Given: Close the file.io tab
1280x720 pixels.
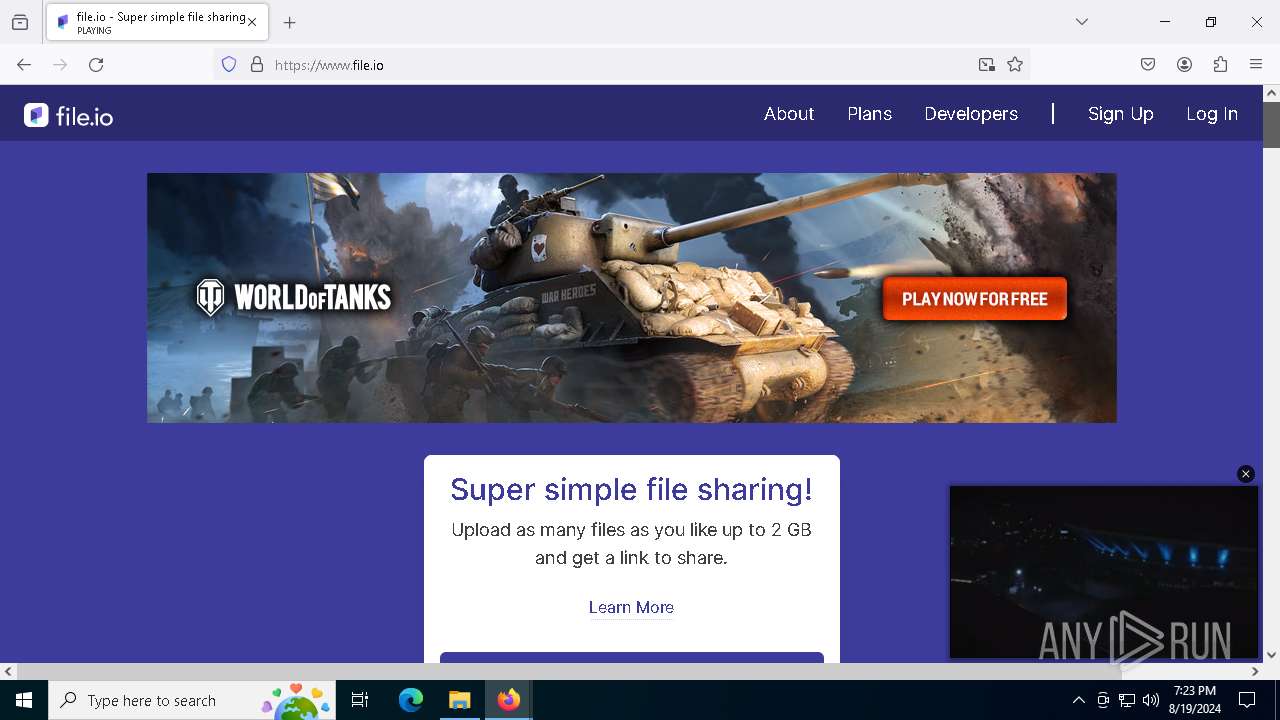Looking at the screenshot, I should (252, 22).
